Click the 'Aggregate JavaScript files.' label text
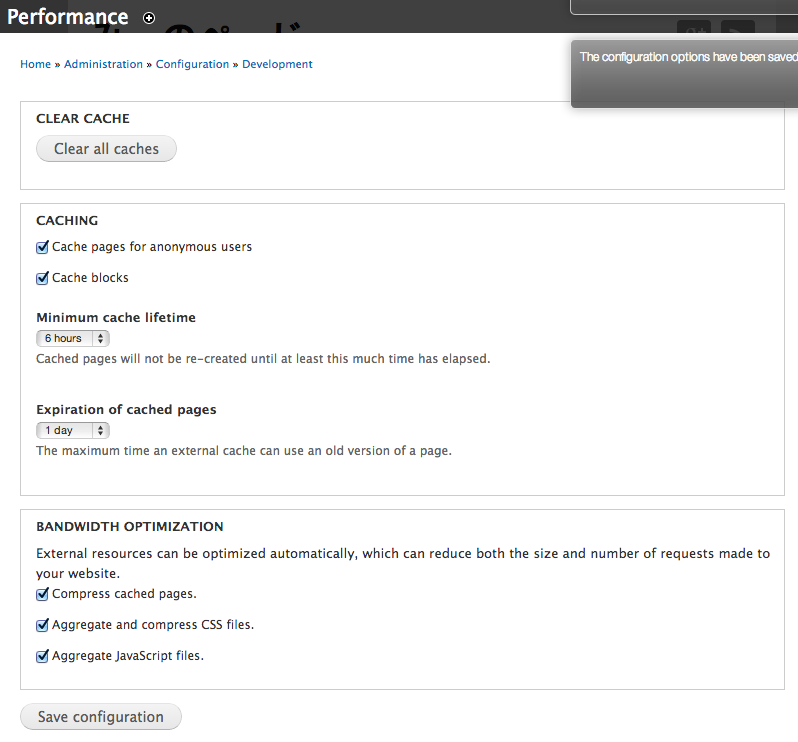This screenshot has width=798, height=742. click(x=128, y=657)
